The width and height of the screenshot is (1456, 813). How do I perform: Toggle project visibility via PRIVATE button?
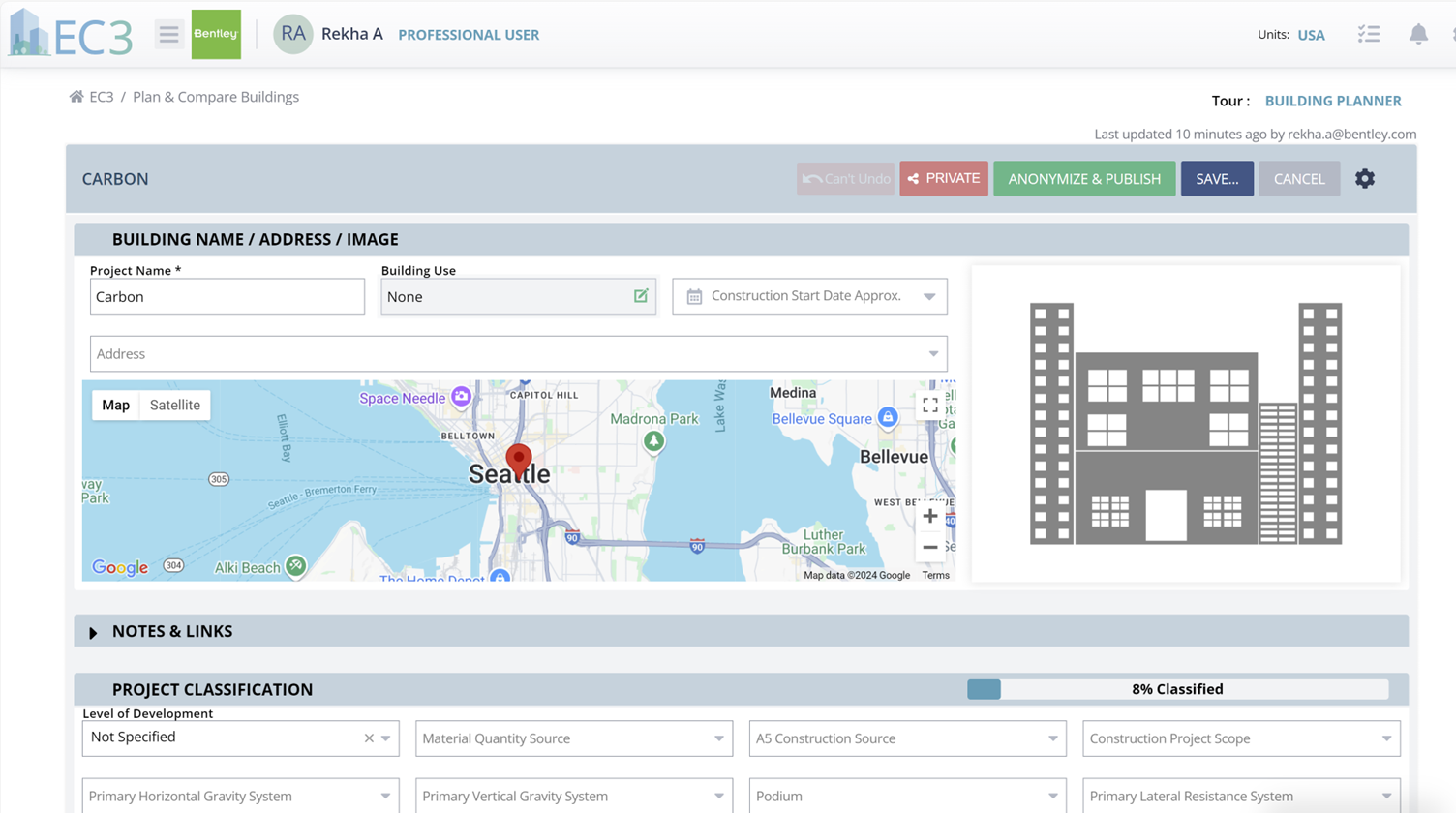(x=943, y=179)
